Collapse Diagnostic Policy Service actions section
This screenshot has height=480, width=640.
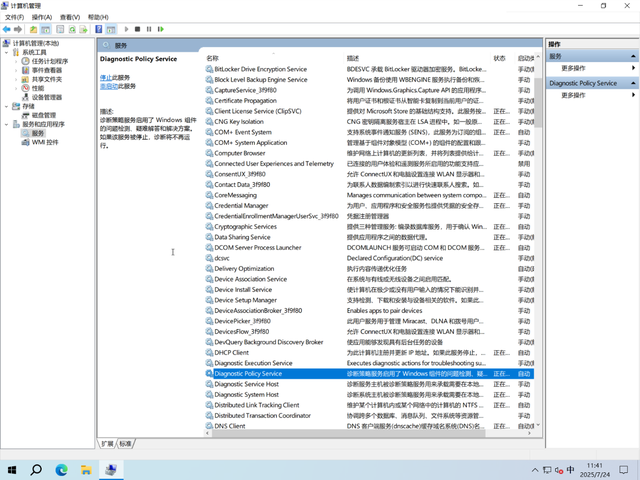pyautogui.click(x=633, y=83)
